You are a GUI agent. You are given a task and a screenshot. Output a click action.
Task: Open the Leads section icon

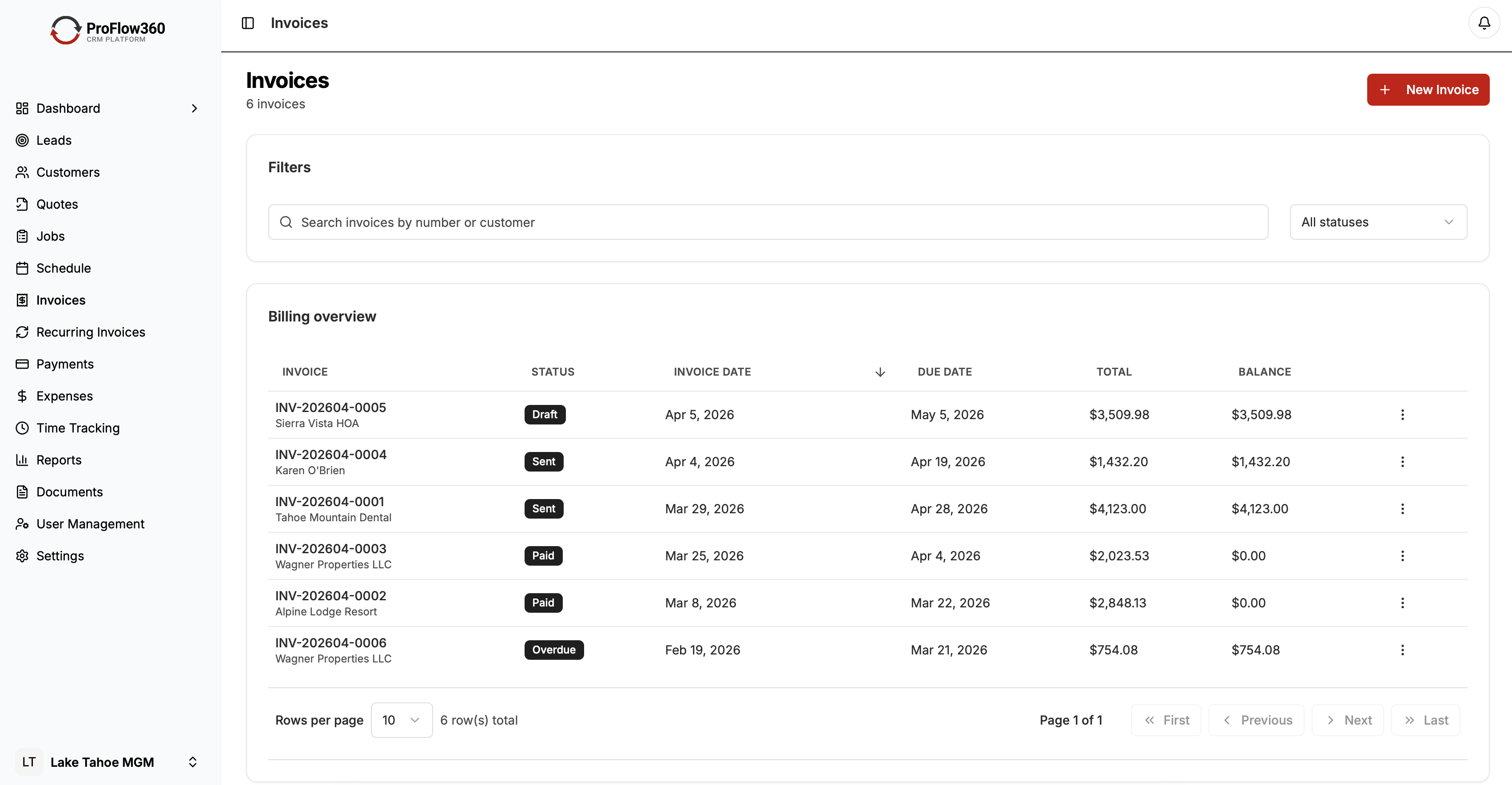[22, 140]
